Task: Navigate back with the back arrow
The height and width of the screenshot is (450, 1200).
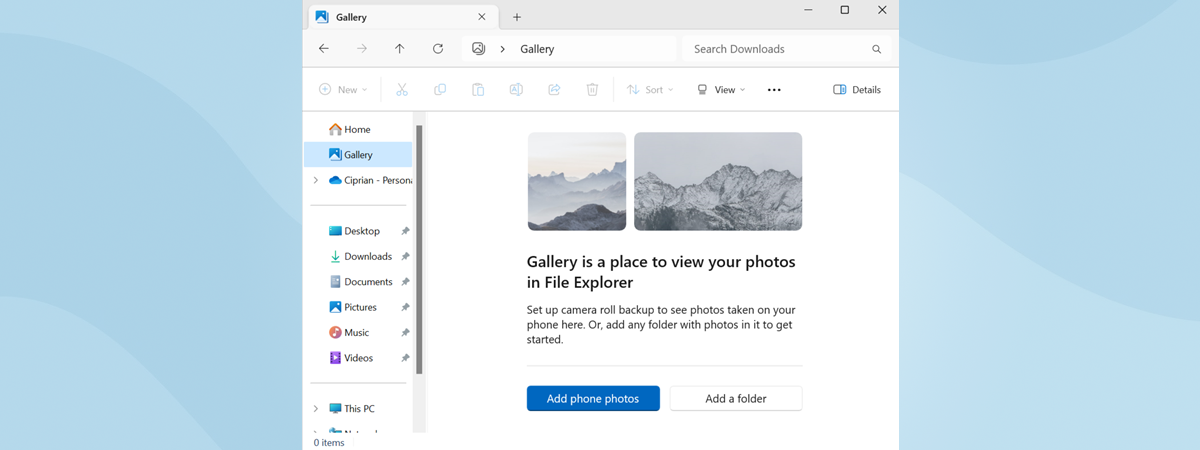Action: tap(324, 49)
